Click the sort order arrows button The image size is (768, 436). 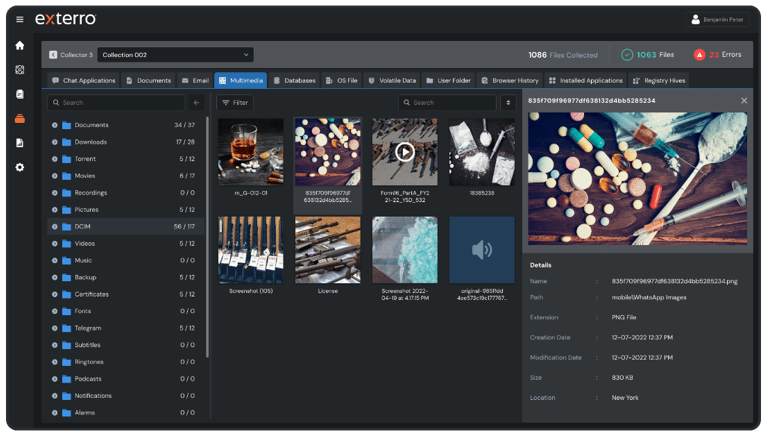click(x=508, y=102)
